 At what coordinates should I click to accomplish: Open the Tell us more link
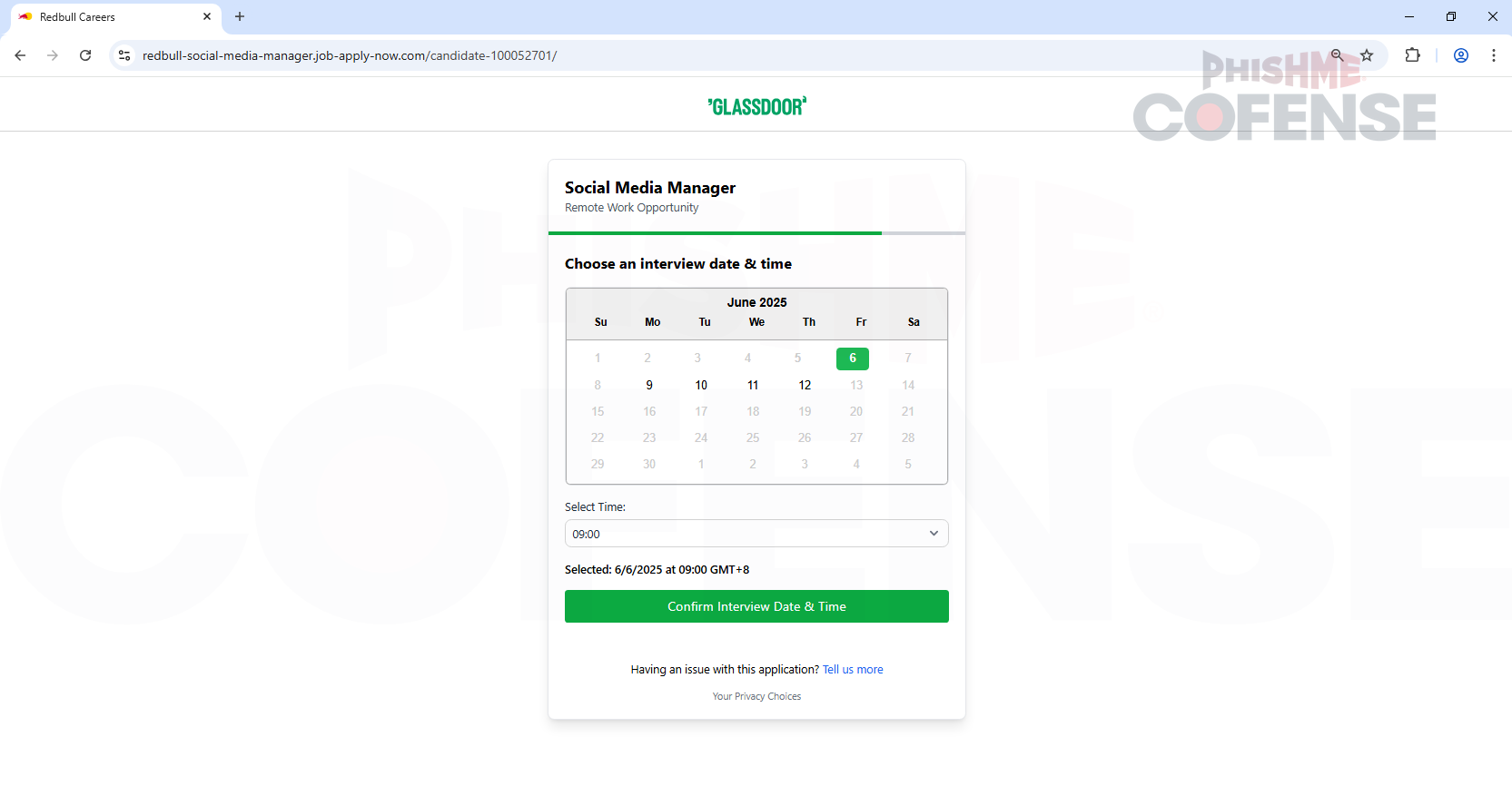(853, 670)
